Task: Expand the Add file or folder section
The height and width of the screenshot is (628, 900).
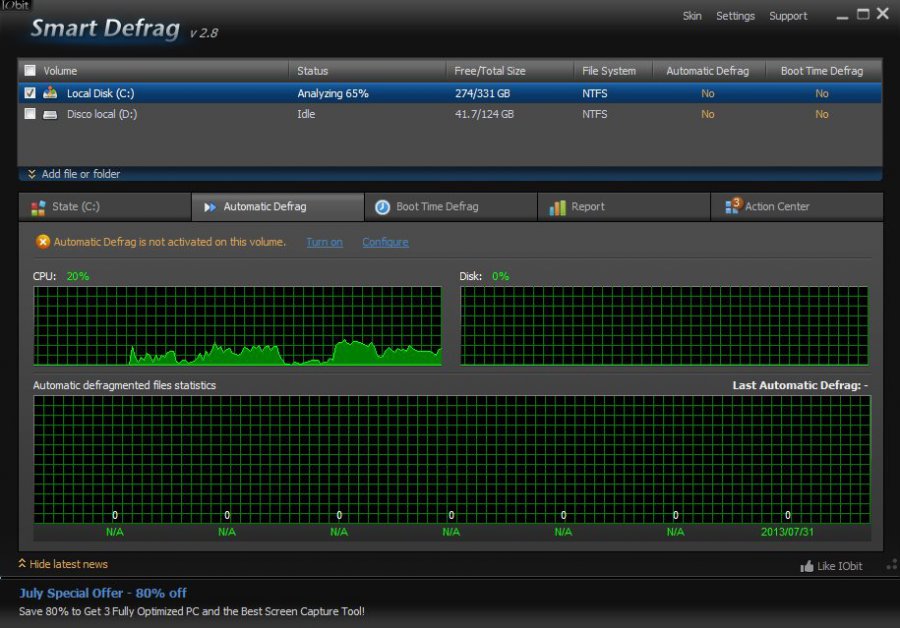Action: coord(75,174)
